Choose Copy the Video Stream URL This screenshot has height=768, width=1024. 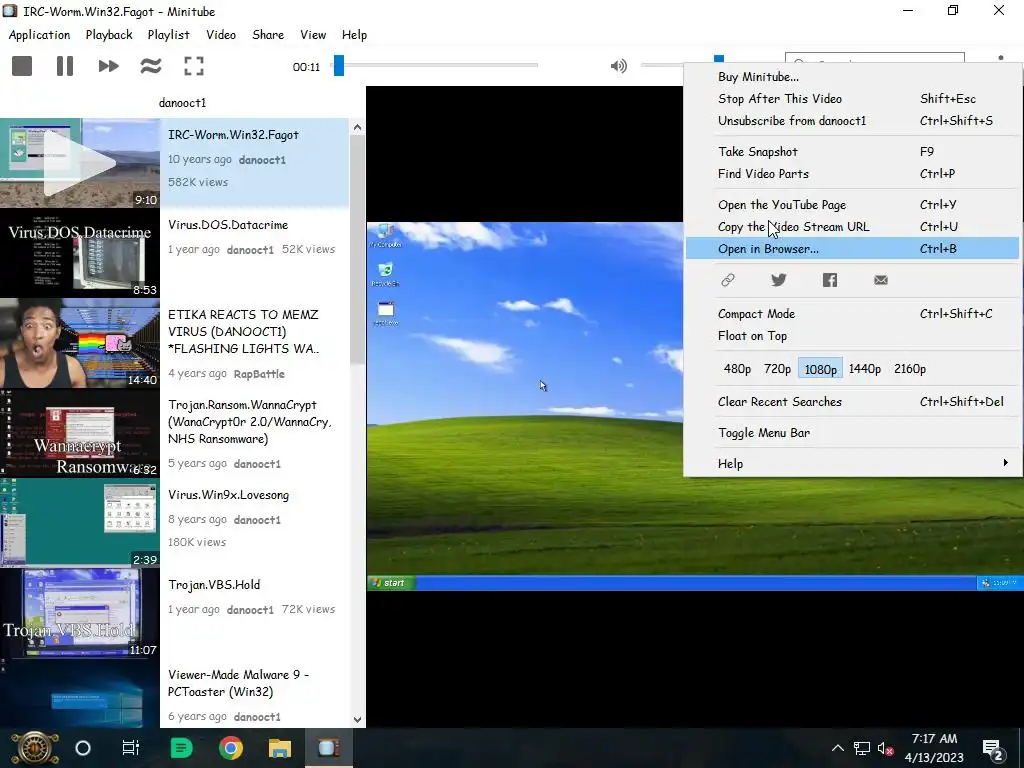pos(852,227)
